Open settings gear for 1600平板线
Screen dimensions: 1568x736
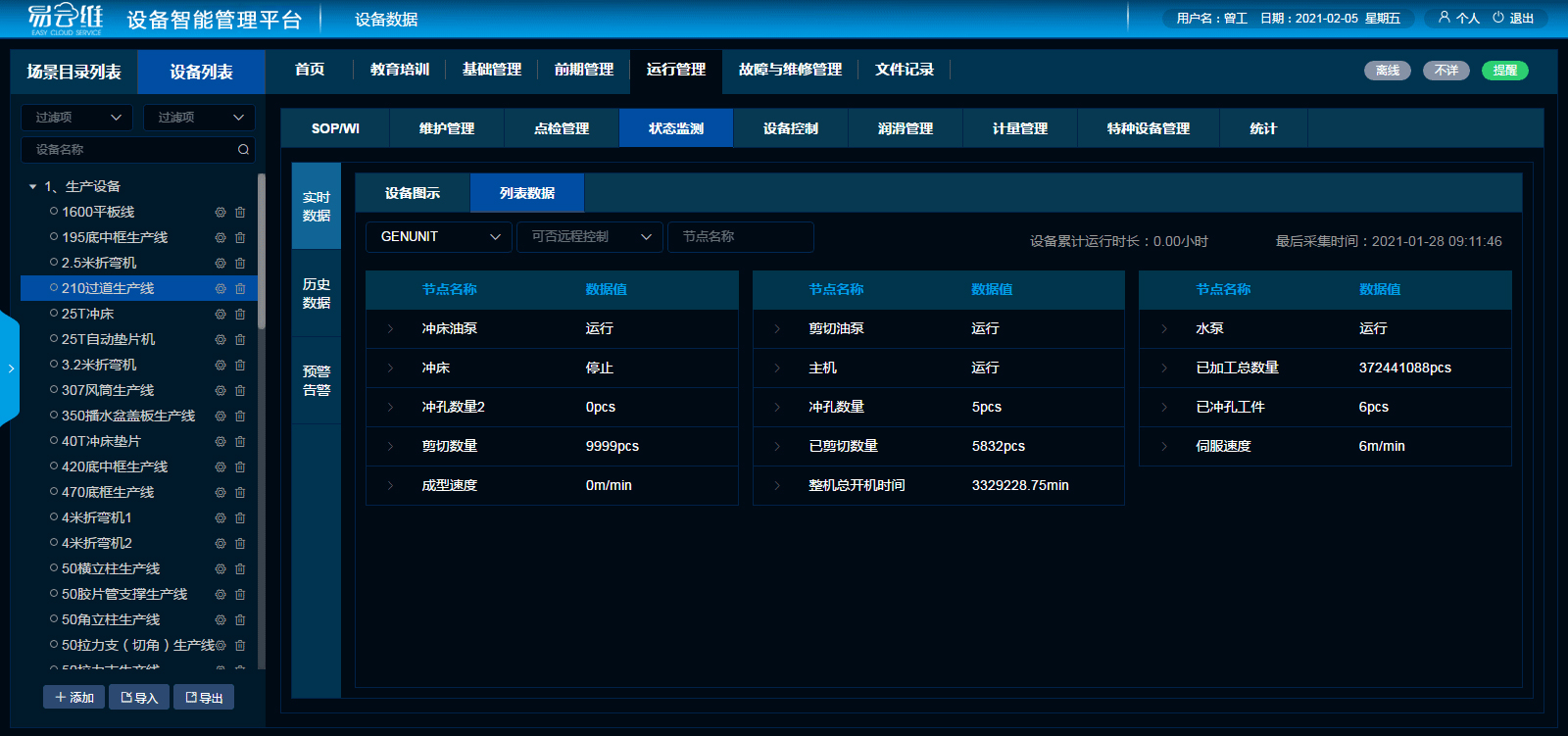point(220,212)
